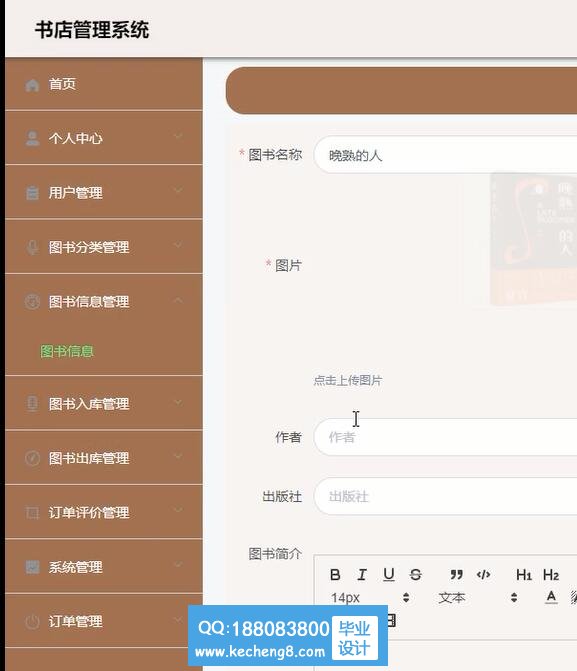
Task: Collapse the 图书信息管理 chevron
Action: [x=178, y=300]
